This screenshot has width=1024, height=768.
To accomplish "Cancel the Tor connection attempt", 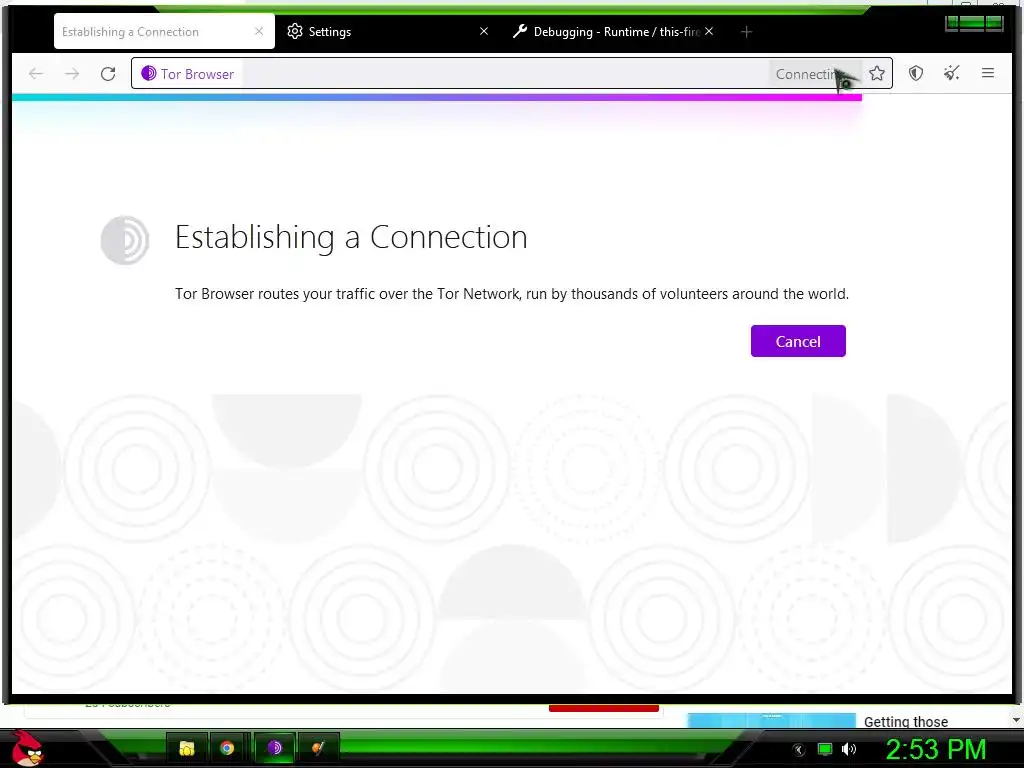I will 798,341.
